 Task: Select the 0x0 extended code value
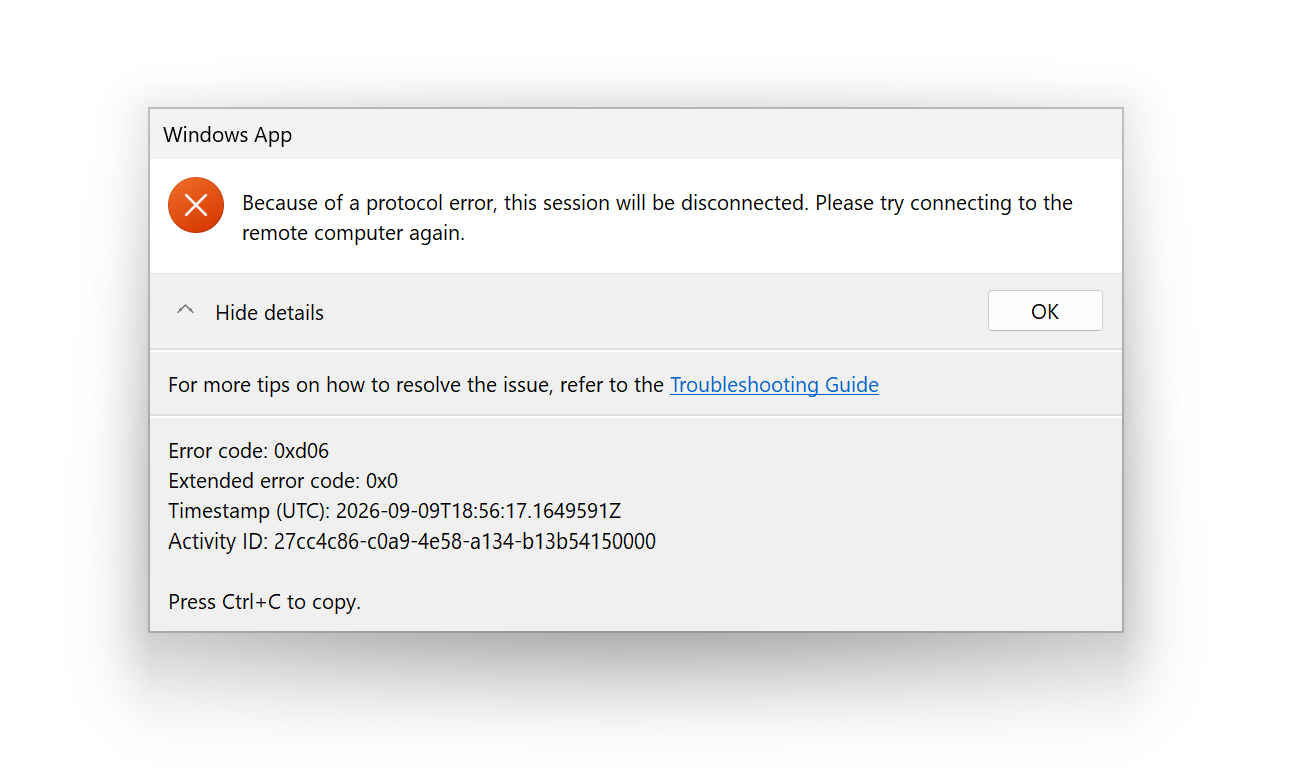pos(382,481)
